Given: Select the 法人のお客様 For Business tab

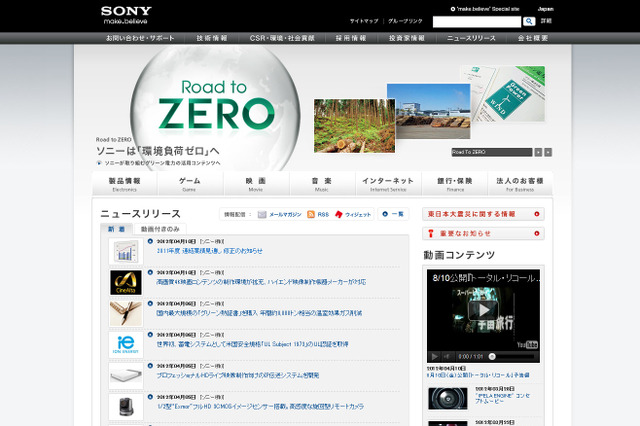Looking at the screenshot, I should point(520,184).
